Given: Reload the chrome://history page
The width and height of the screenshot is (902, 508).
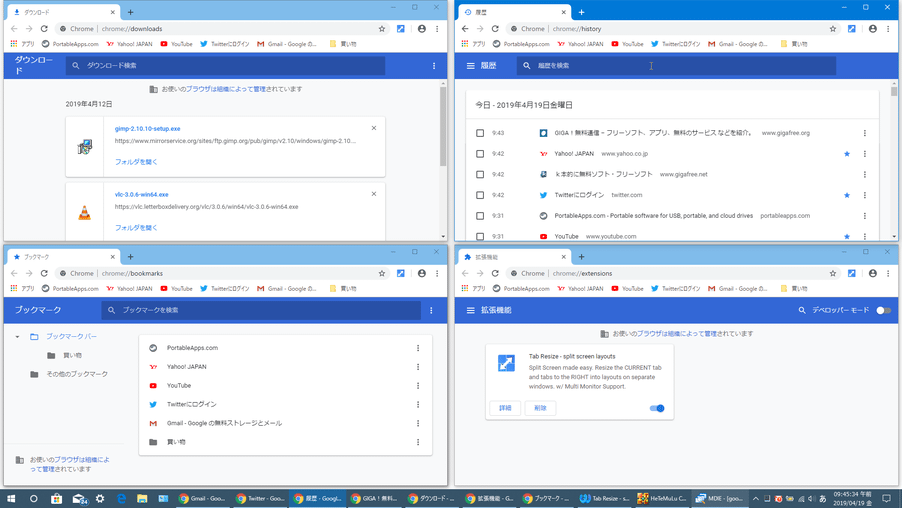Looking at the screenshot, I should coord(495,29).
